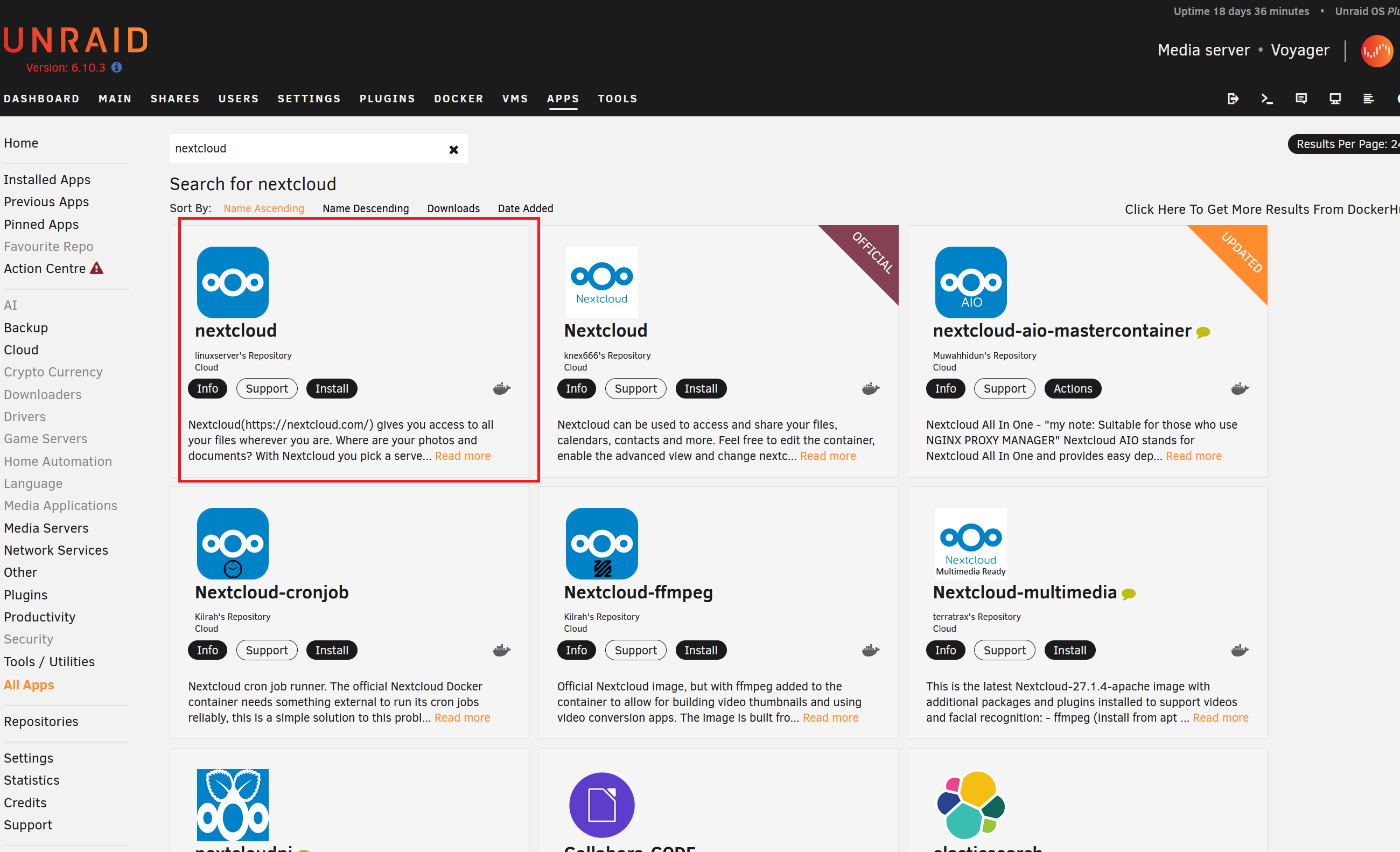Click the knex666 Nextcloud official app icon
Viewport: 1400px width, 852px height.
[x=601, y=282]
